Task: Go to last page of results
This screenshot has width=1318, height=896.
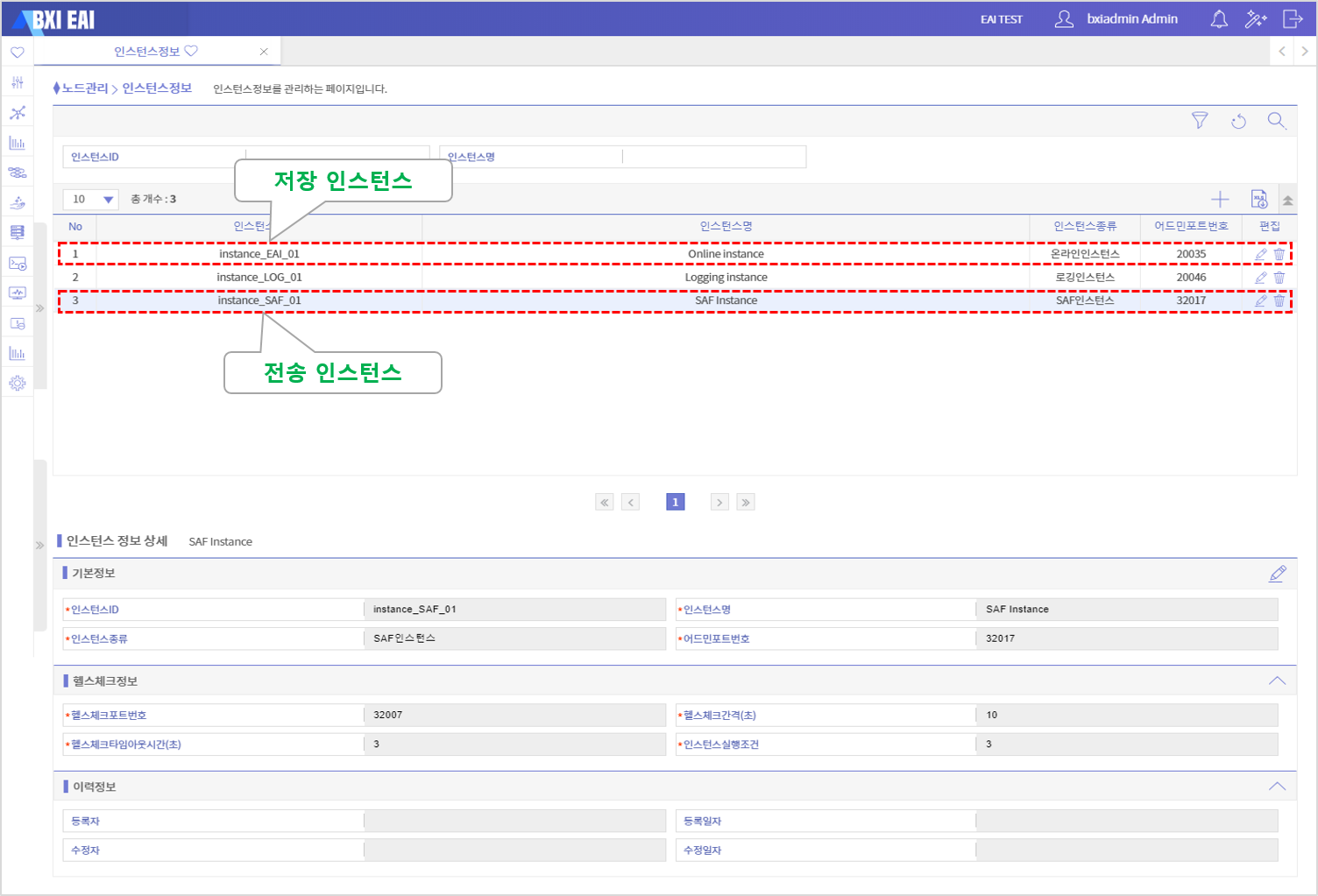Action: point(746,502)
